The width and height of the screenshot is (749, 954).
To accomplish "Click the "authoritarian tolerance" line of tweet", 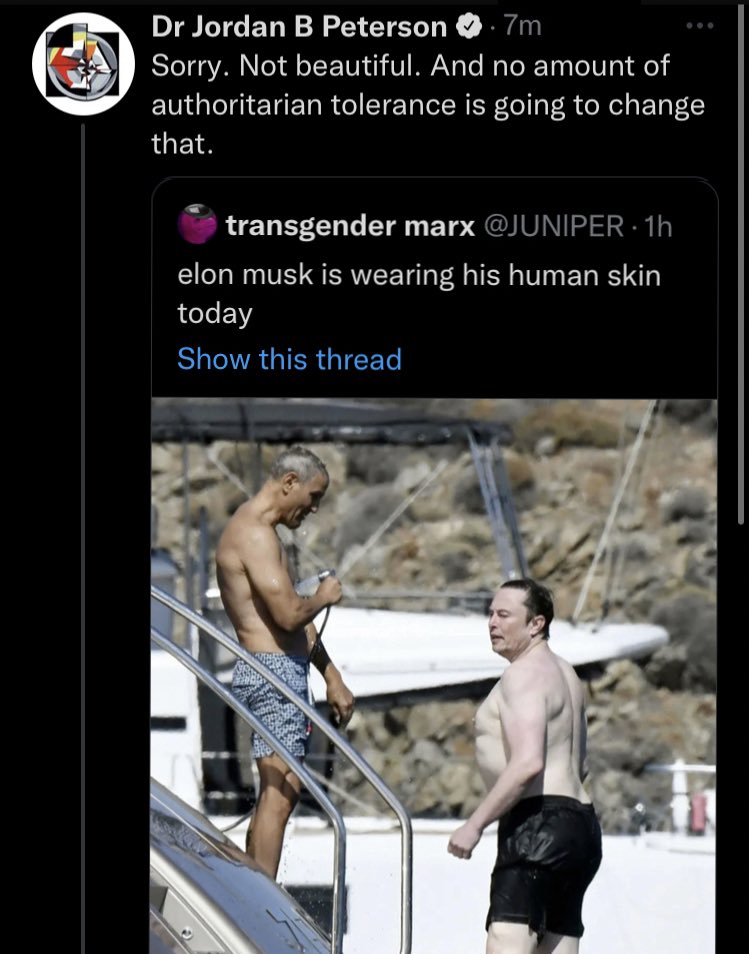I will (428, 105).
